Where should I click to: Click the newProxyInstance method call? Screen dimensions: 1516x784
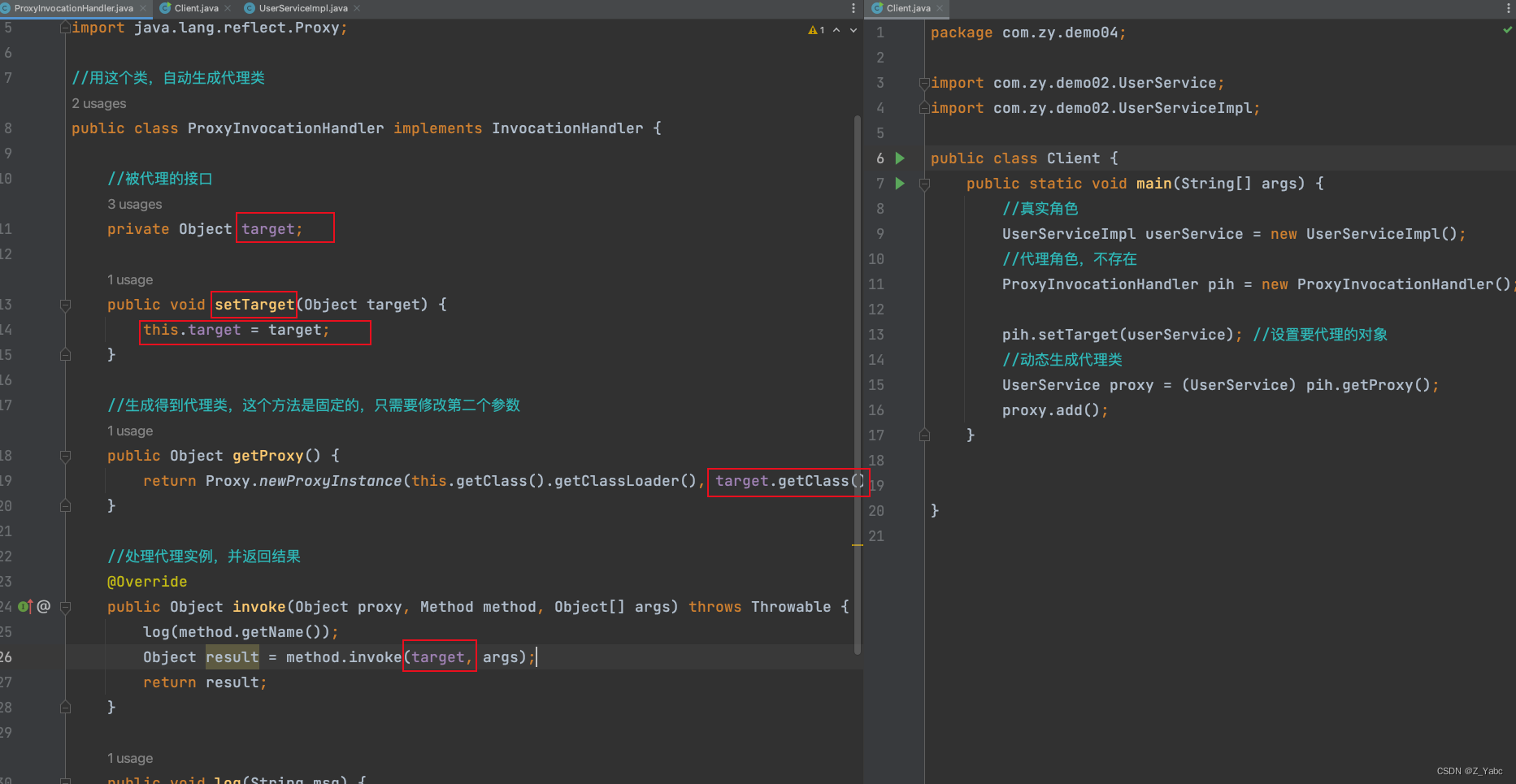click(330, 481)
